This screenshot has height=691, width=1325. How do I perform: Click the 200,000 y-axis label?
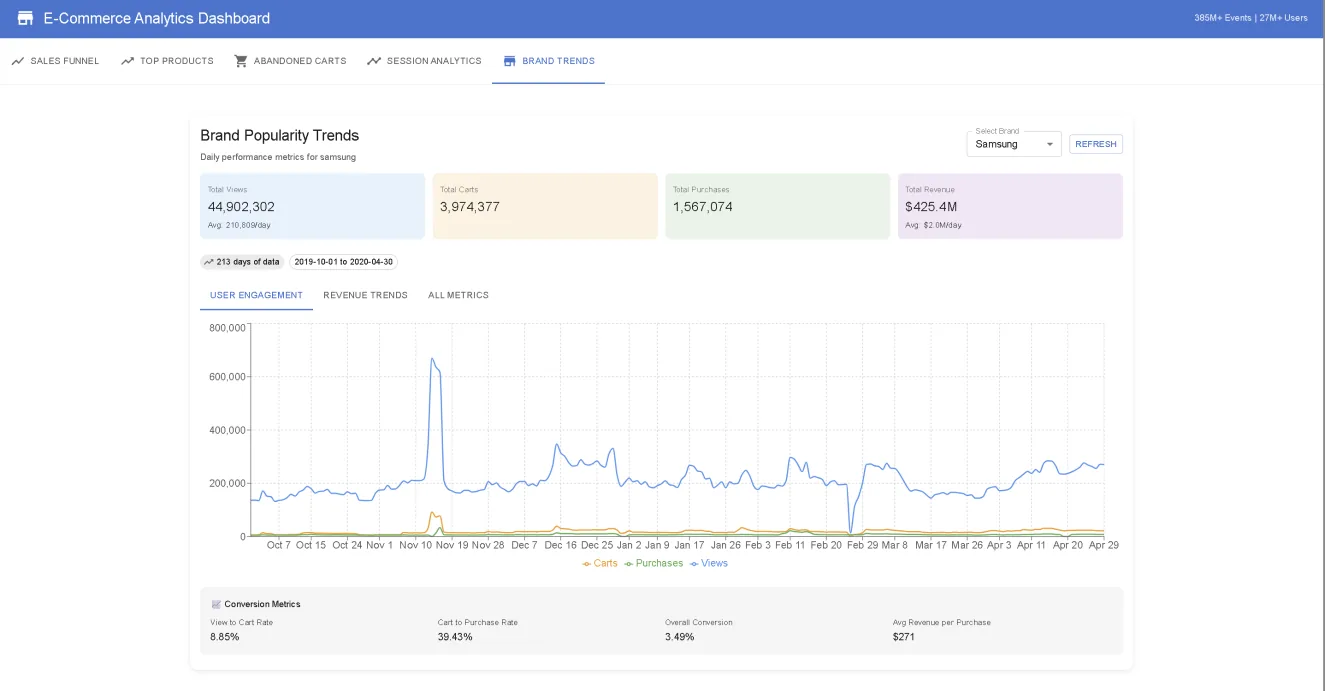pos(227,483)
